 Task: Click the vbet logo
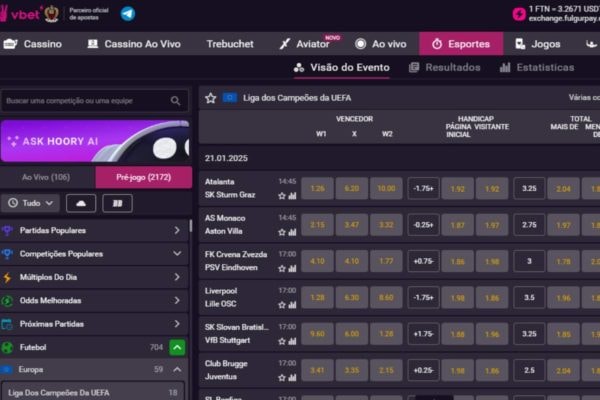pyautogui.click(x=20, y=14)
